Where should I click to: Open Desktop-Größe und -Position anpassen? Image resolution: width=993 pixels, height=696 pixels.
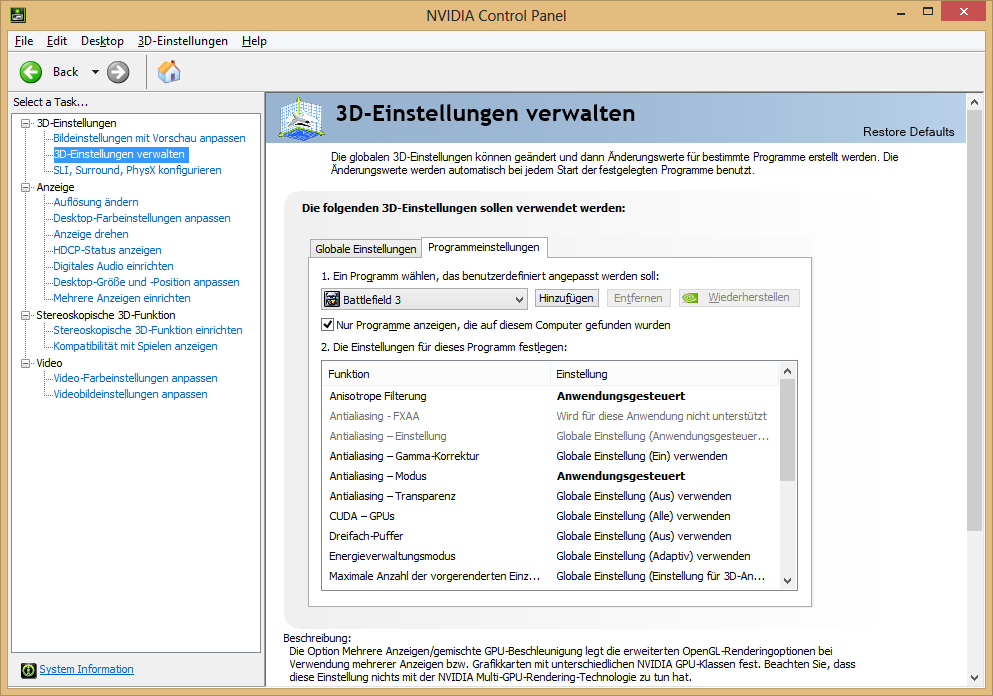click(x=146, y=282)
